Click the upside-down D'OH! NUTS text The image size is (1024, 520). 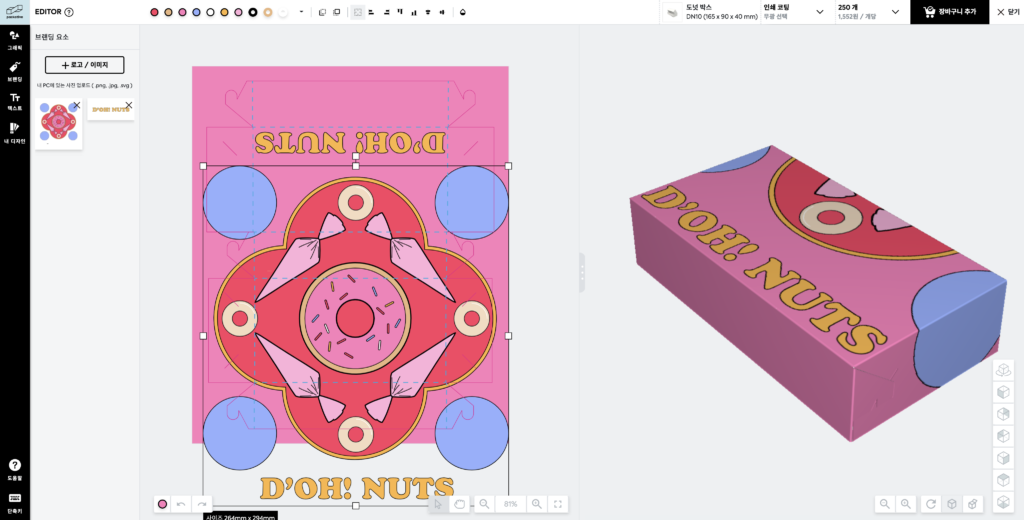[350, 143]
